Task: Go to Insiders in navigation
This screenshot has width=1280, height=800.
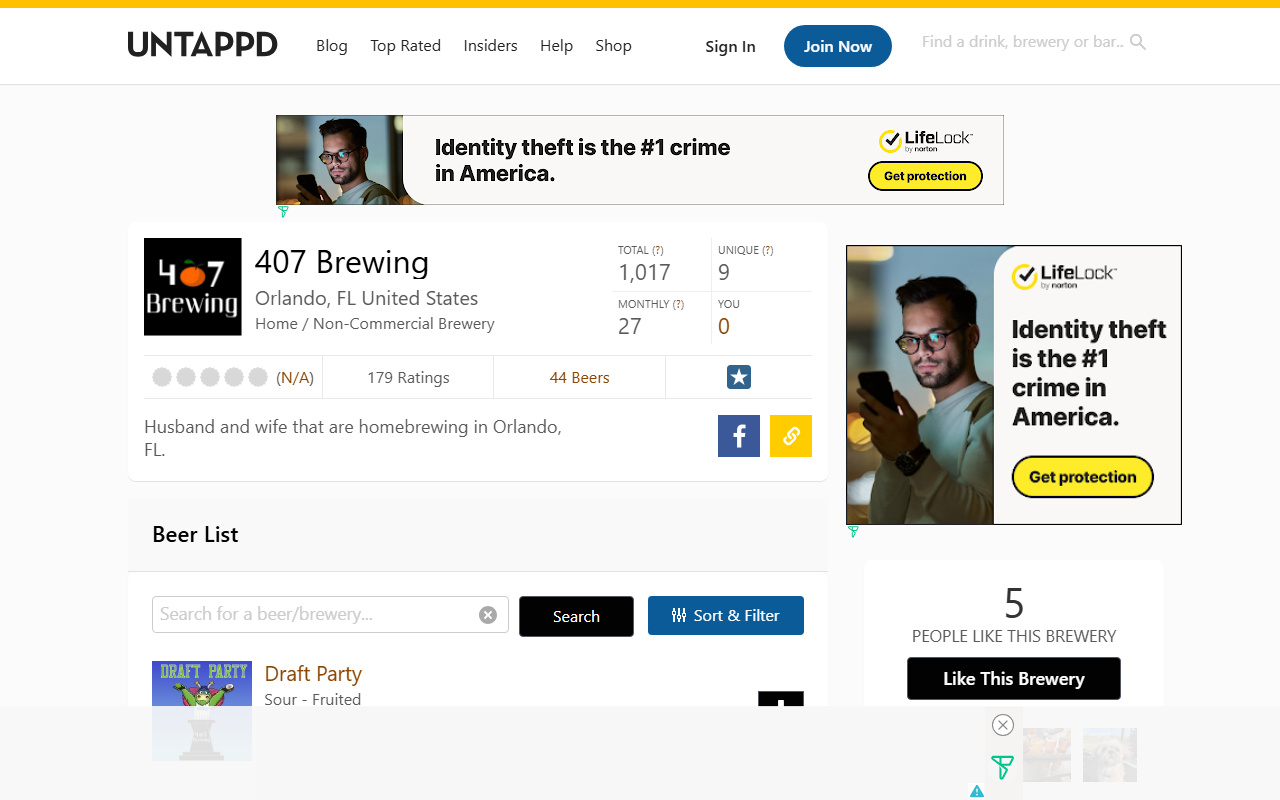Action: [x=491, y=45]
